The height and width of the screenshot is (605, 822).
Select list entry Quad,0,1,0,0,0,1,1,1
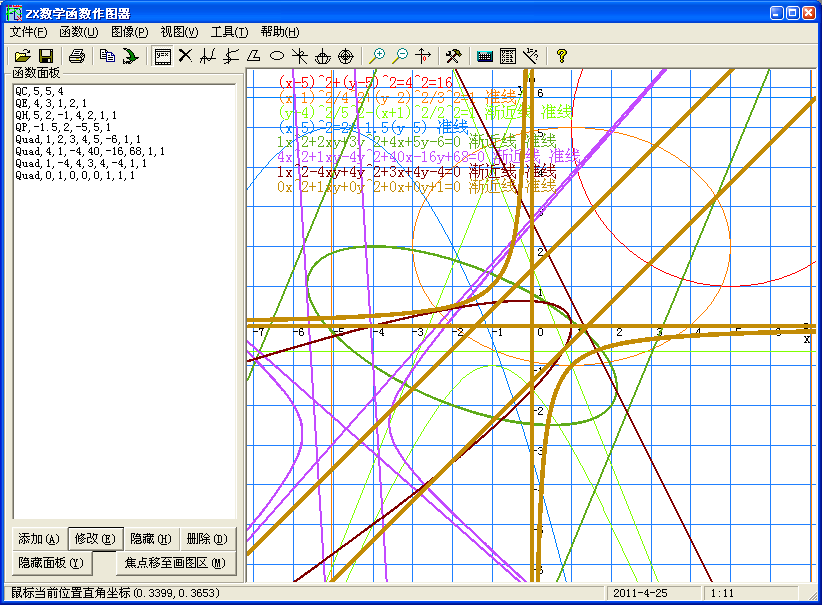75,176
